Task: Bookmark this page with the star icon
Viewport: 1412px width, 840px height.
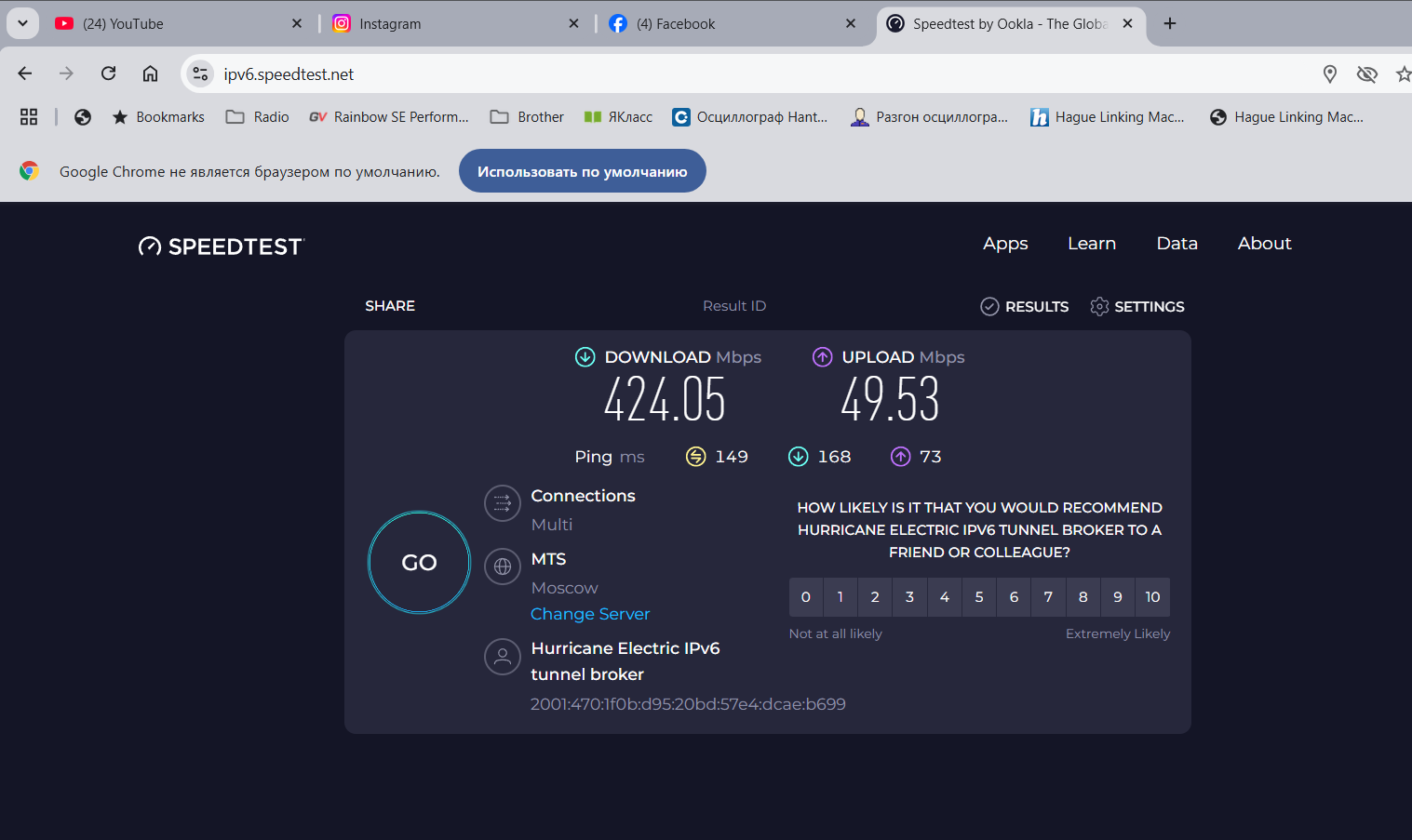Action: [x=1404, y=73]
